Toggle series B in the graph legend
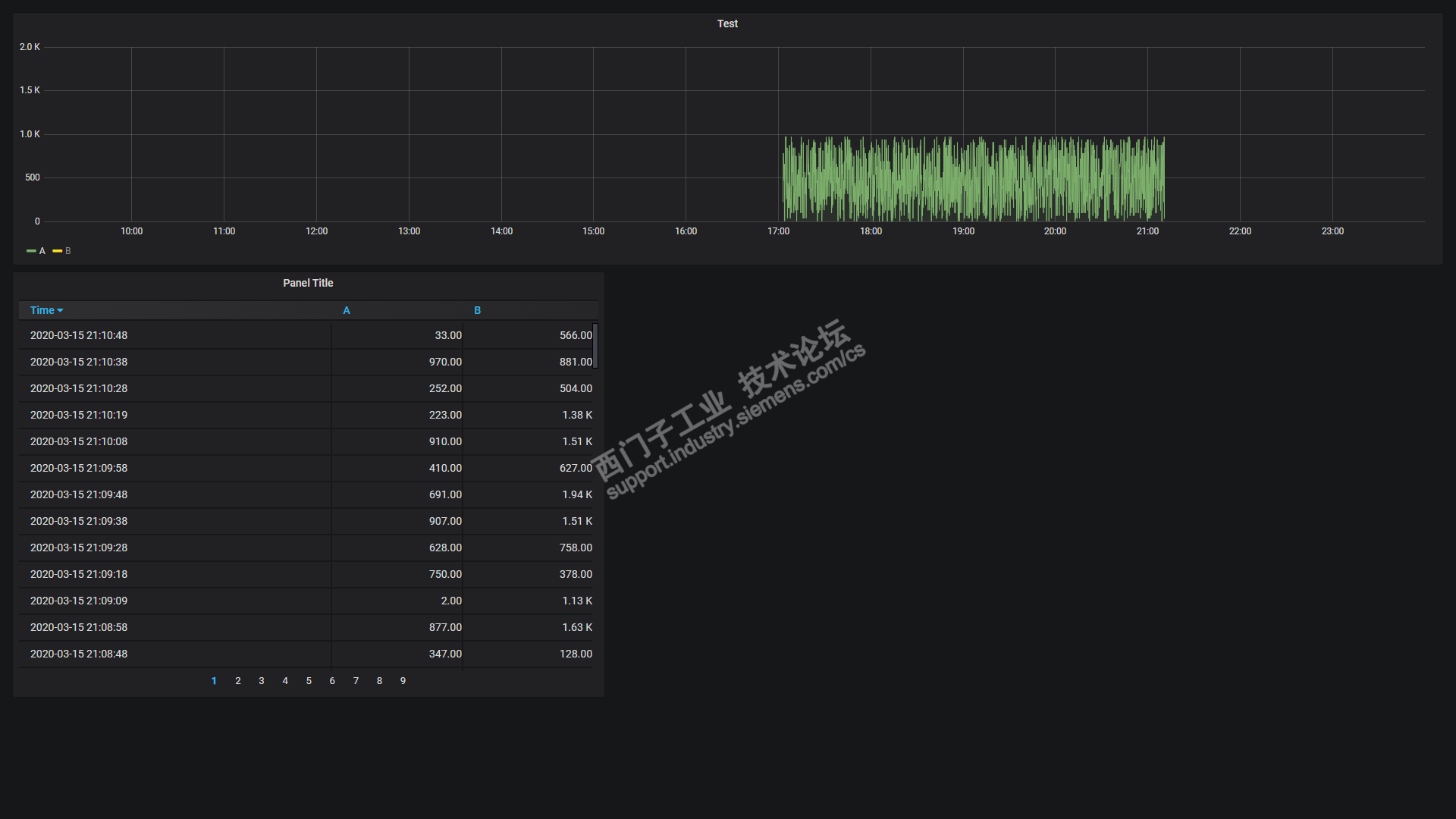The height and width of the screenshot is (819, 1456). (67, 251)
